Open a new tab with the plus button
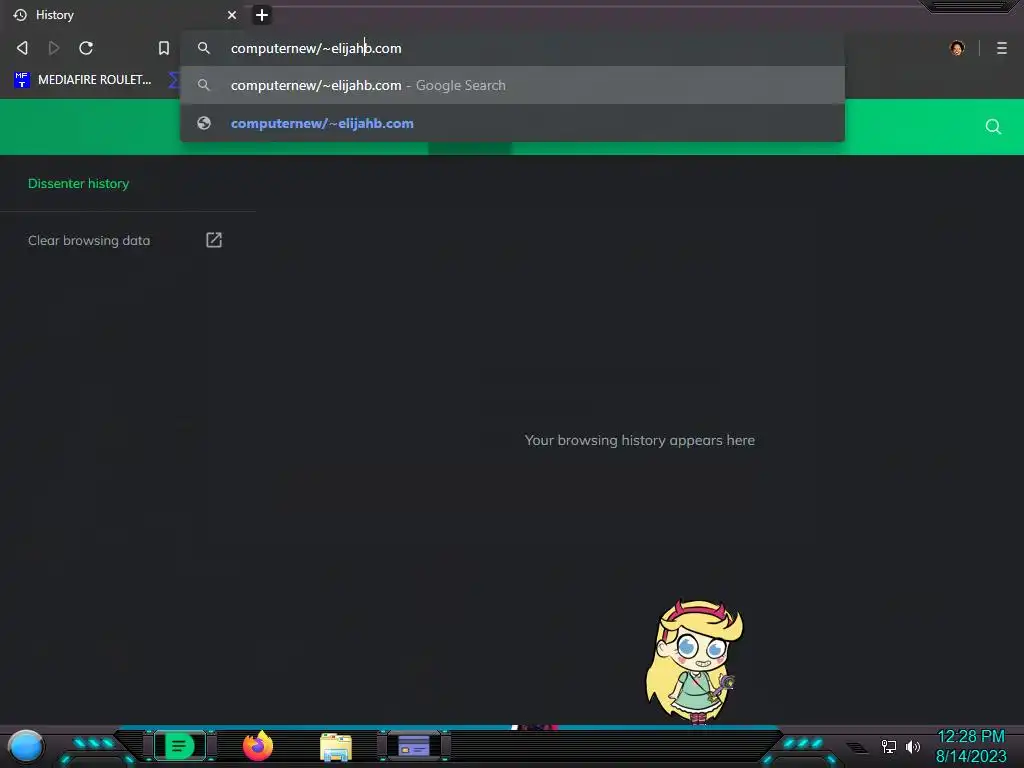Screen dimensions: 1024x768 point(262,15)
